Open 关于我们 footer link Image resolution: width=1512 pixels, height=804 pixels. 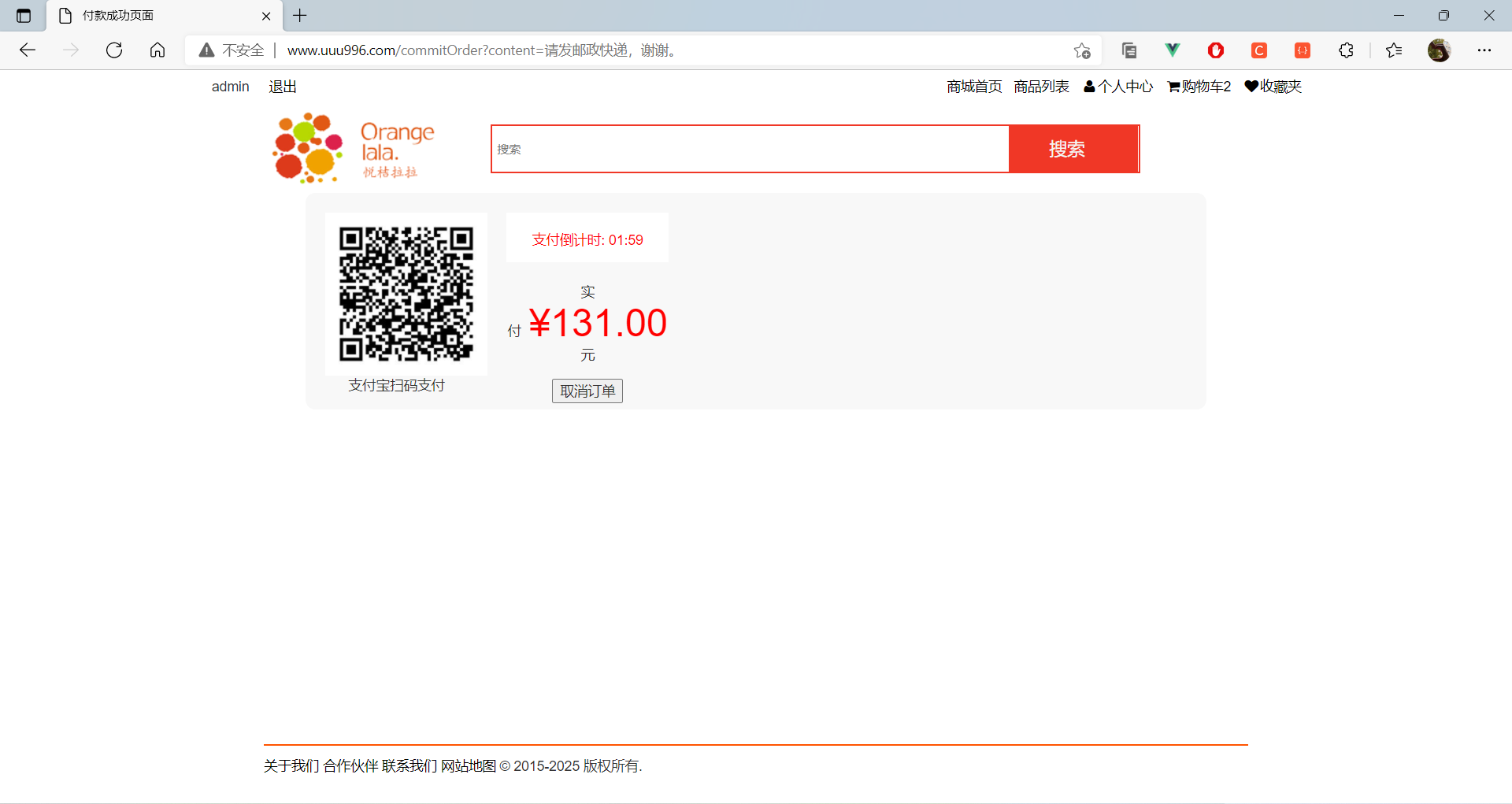(x=291, y=766)
